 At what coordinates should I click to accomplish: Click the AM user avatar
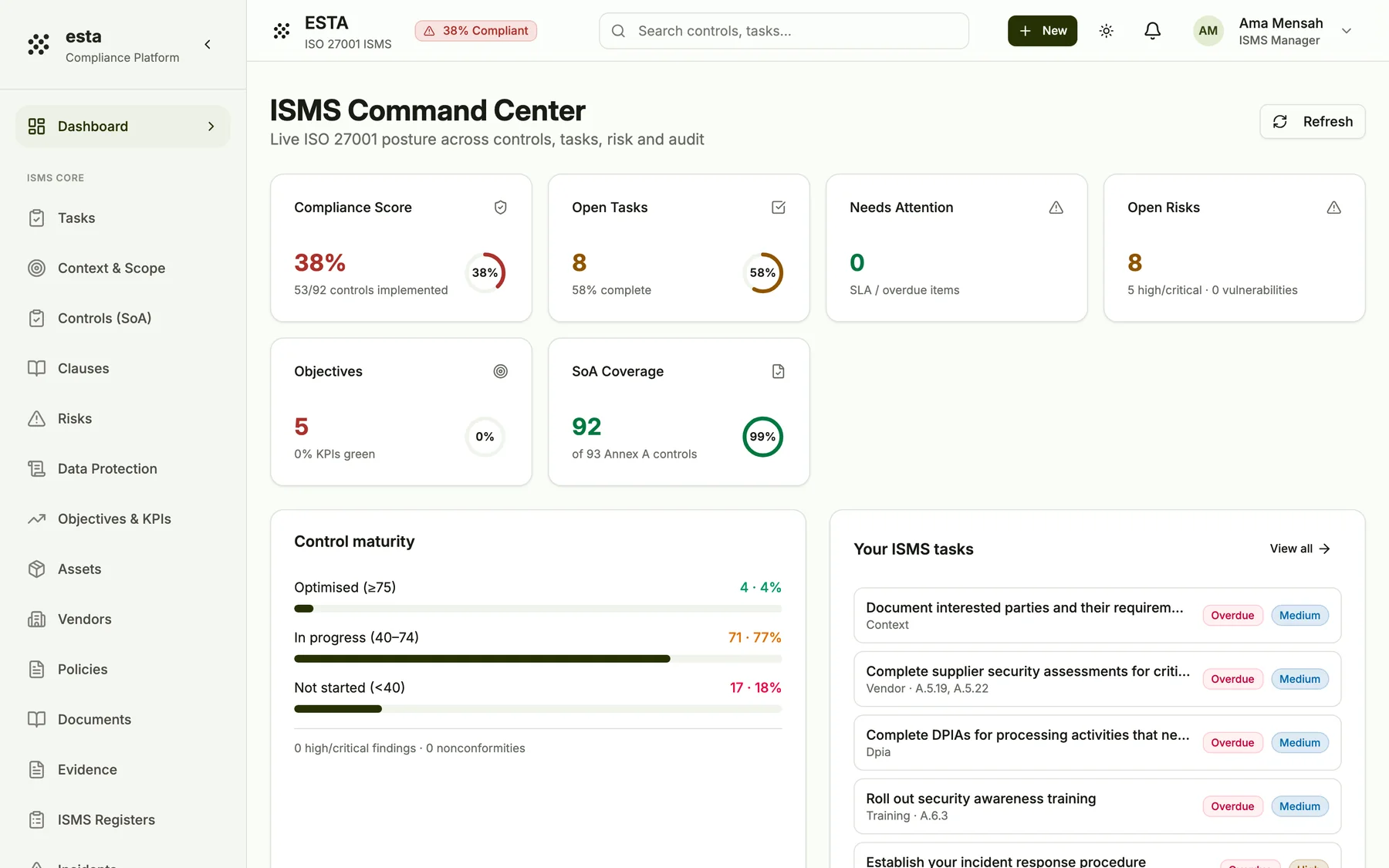click(1208, 31)
